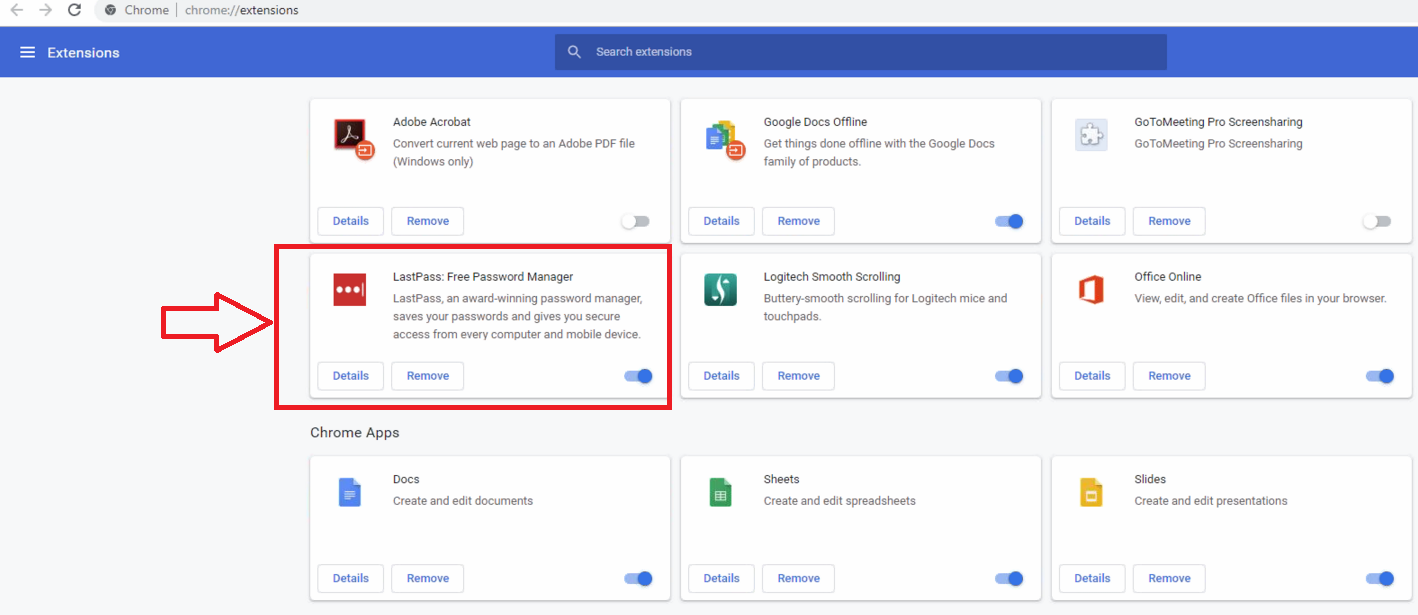The width and height of the screenshot is (1418, 615).
Task: Enable GoToMeeting Pro Screensharing toggle
Action: (x=1377, y=221)
